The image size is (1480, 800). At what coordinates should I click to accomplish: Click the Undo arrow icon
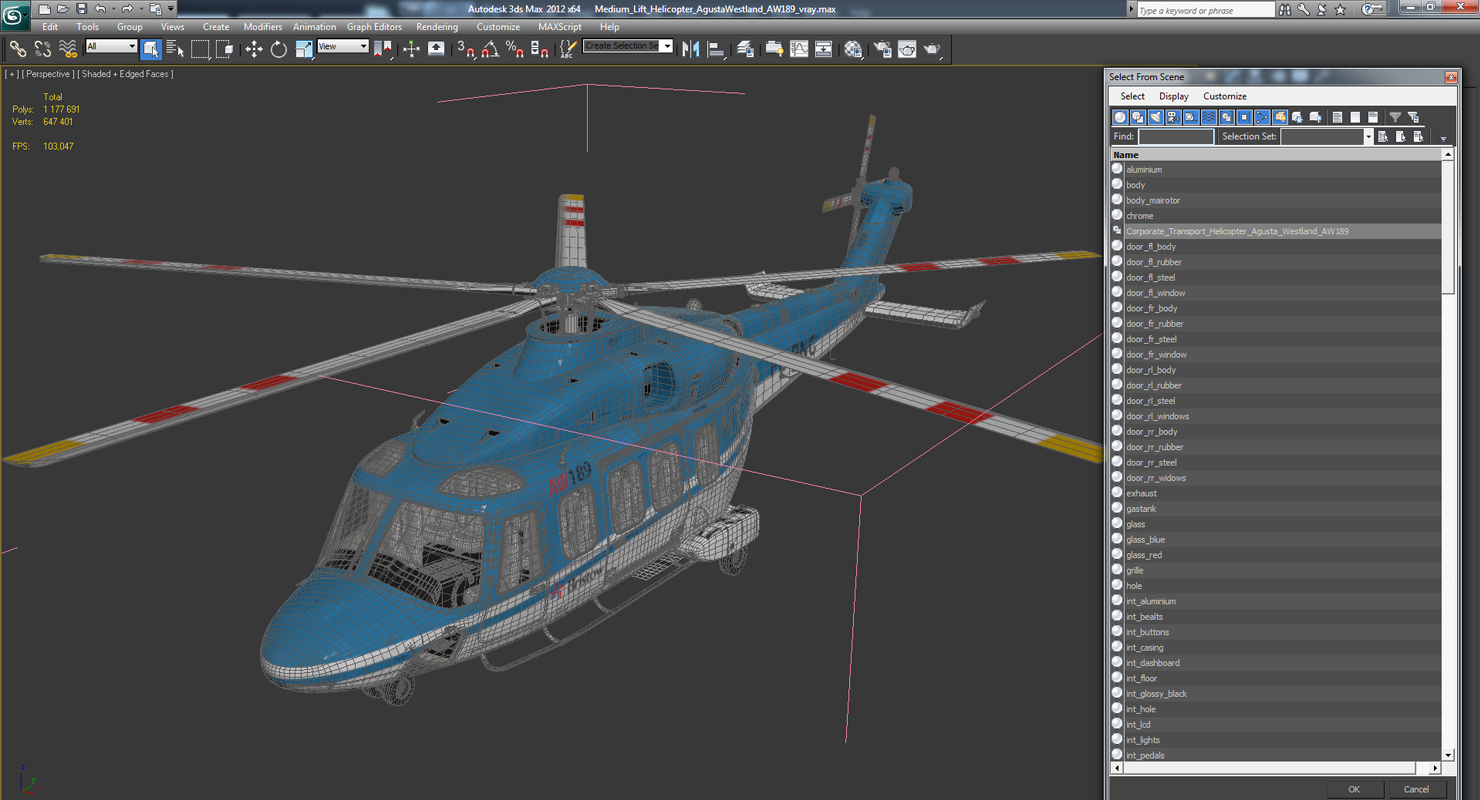click(100, 9)
